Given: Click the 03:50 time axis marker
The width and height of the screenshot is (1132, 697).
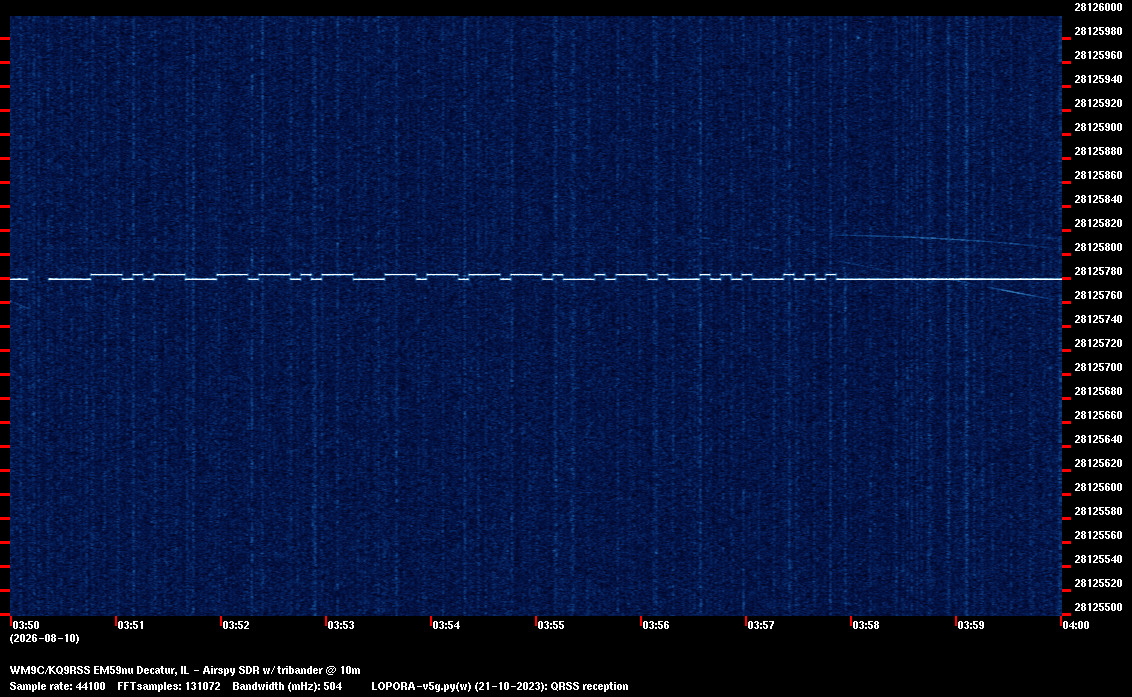Looking at the screenshot, I should pyautogui.click(x=26, y=625).
